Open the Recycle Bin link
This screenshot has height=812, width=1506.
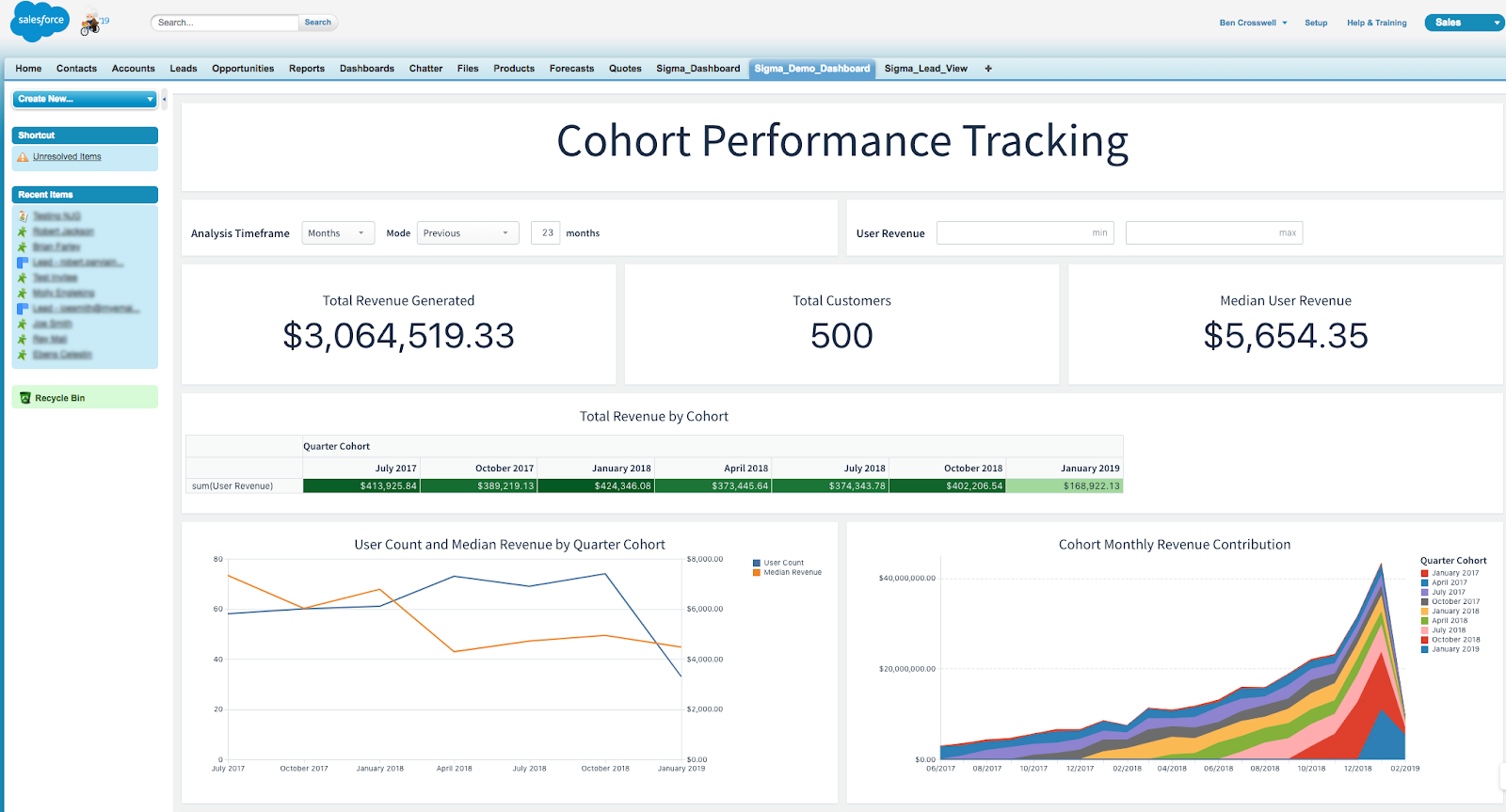point(60,398)
